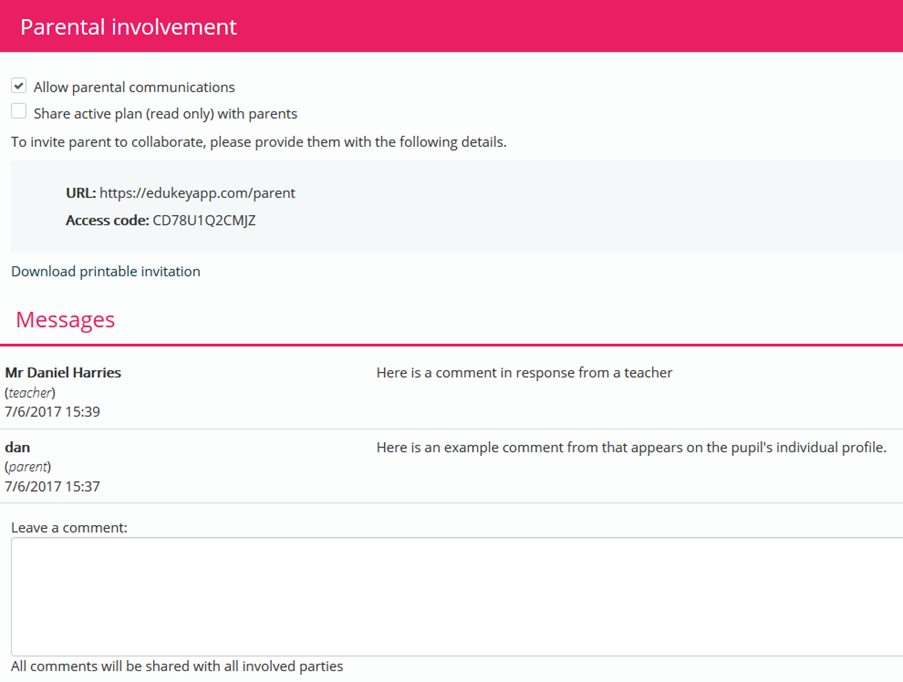Click Mr Daniel Harries' name

pyautogui.click(x=62, y=372)
